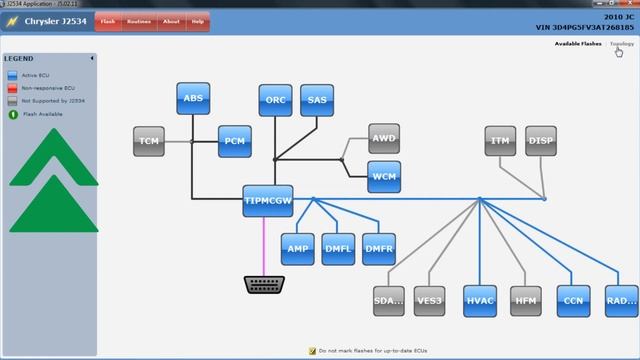Click the Chrysler J2534 lightning logo
This screenshot has height=360, width=640.
[x=12, y=21]
